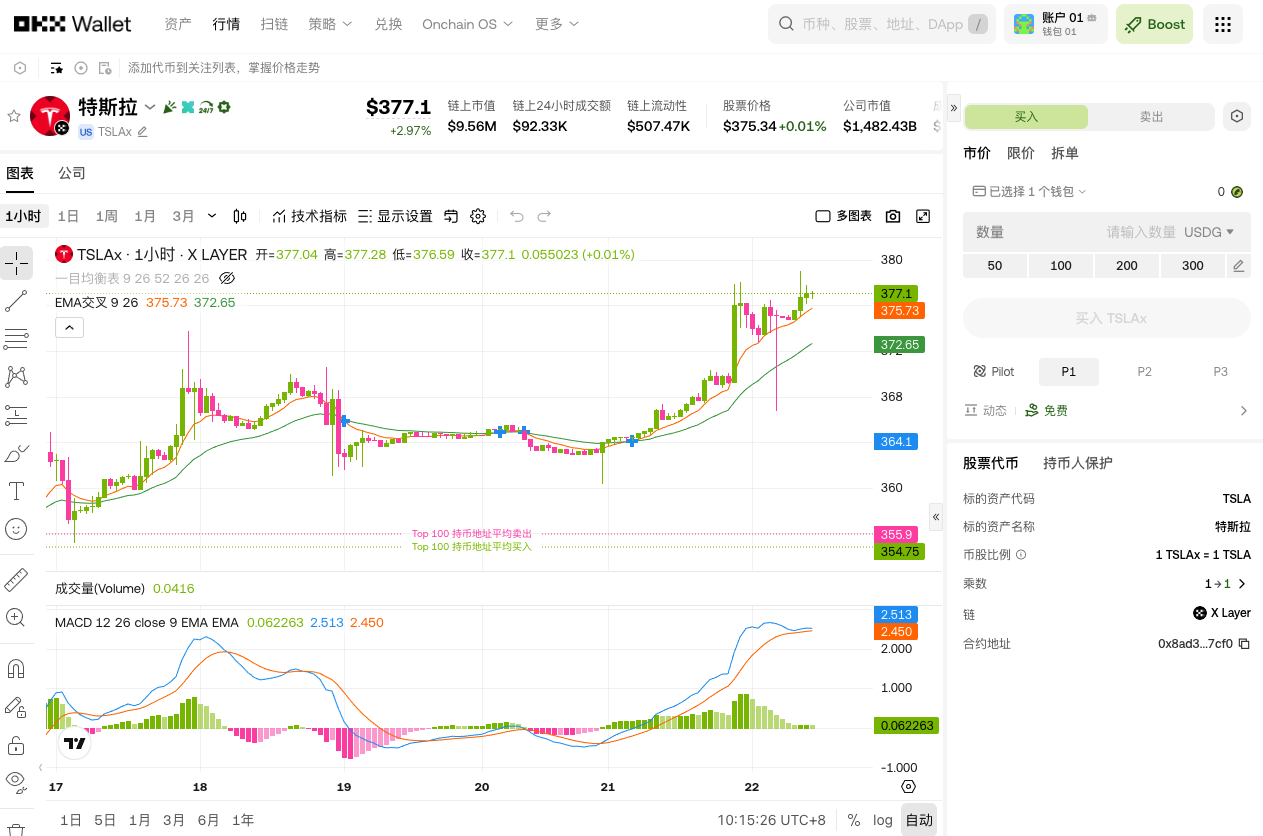This screenshot has height=836, width=1263.
Task: Open technical indicators panel
Action: click(309, 216)
